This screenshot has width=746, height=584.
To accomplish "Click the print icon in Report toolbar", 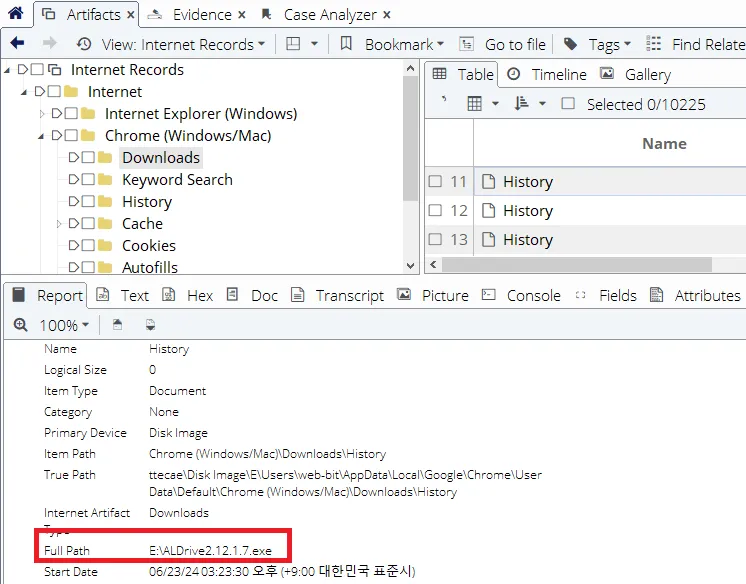I will point(151,325).
